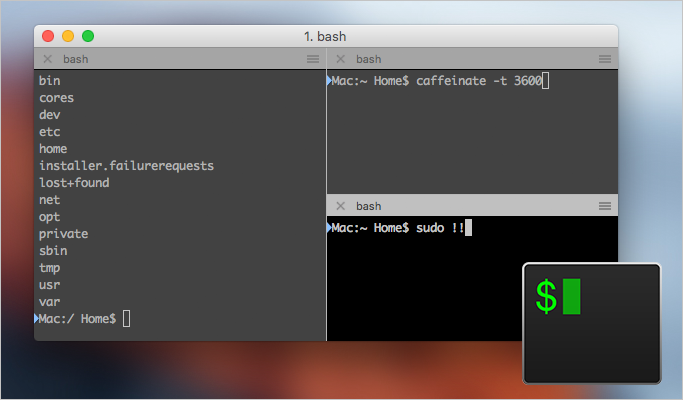Click the 'home' directory listing line
The width and height of the screenshot is (683, 400).
[x=53, y=149]
